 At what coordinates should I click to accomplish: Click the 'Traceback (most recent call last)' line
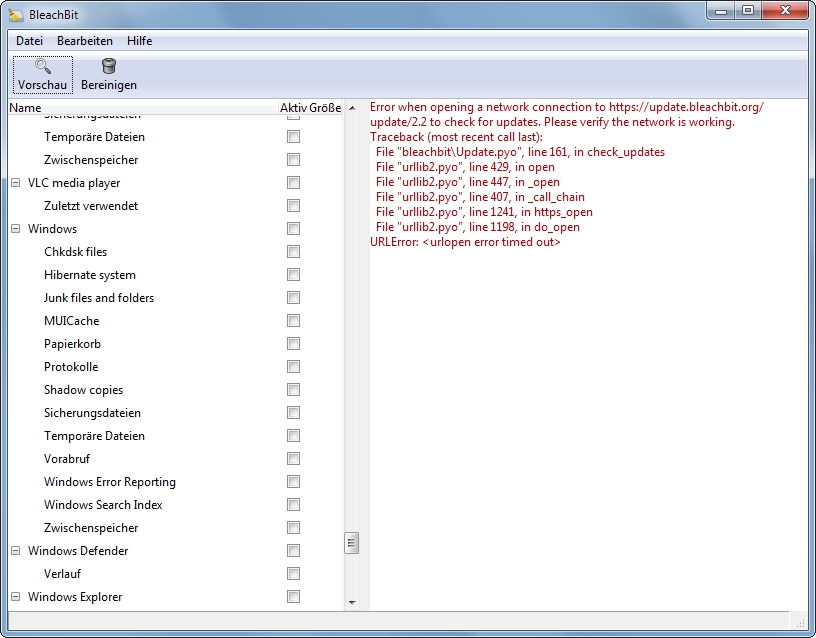click(x=456, y=137)
